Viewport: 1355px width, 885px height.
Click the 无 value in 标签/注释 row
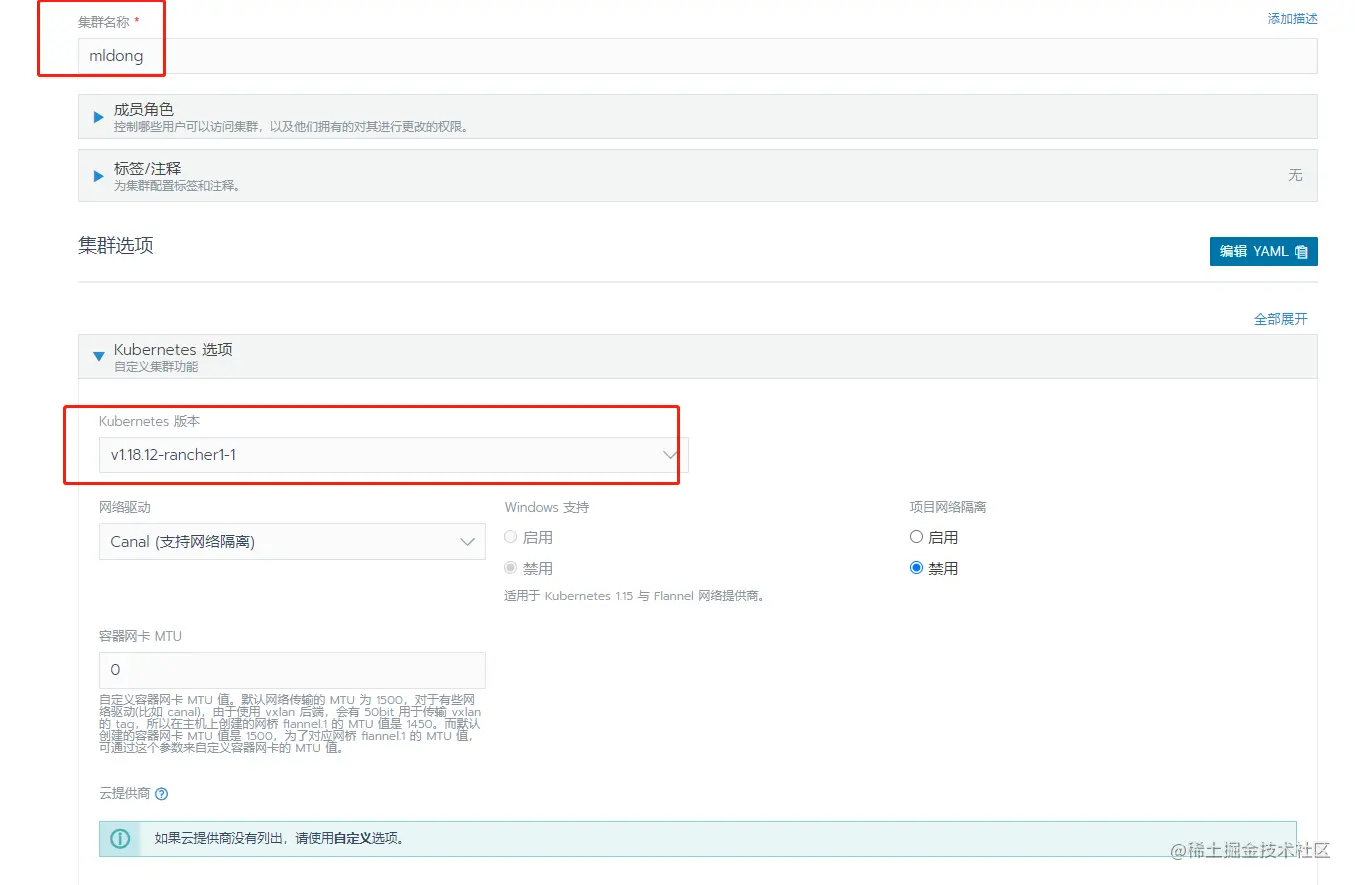click(x=1295, y=175)
